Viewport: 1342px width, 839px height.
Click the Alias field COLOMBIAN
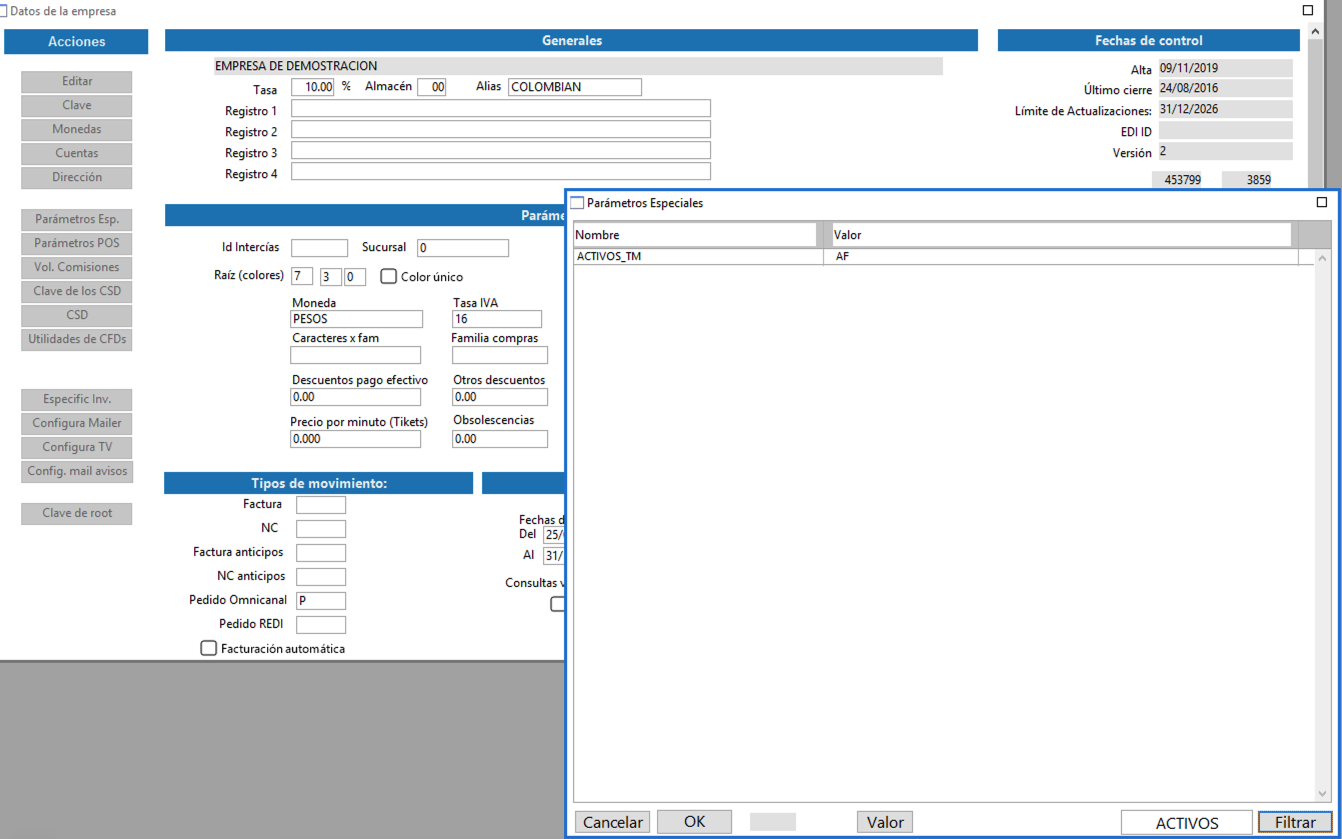(x=575, y=87)
